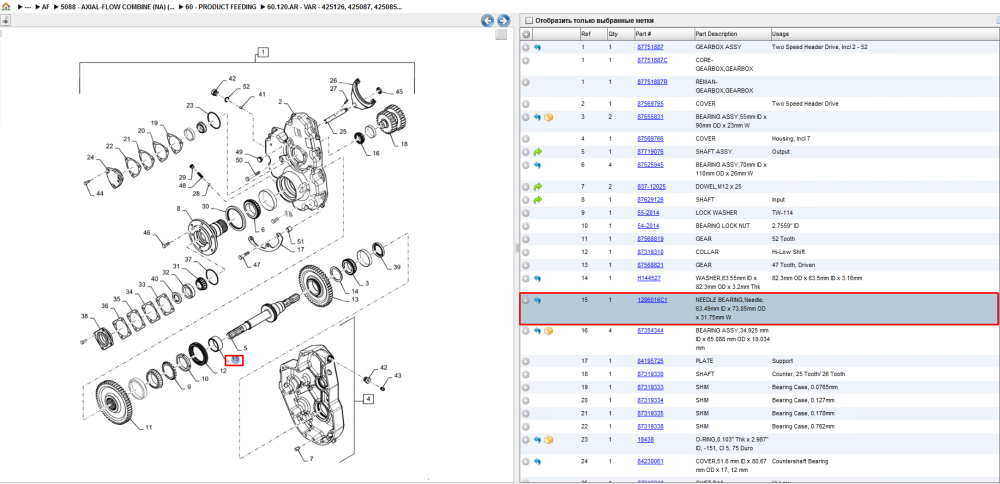Open part number link 837-12025
The image size is (1000, 484).
click(651, 187)
